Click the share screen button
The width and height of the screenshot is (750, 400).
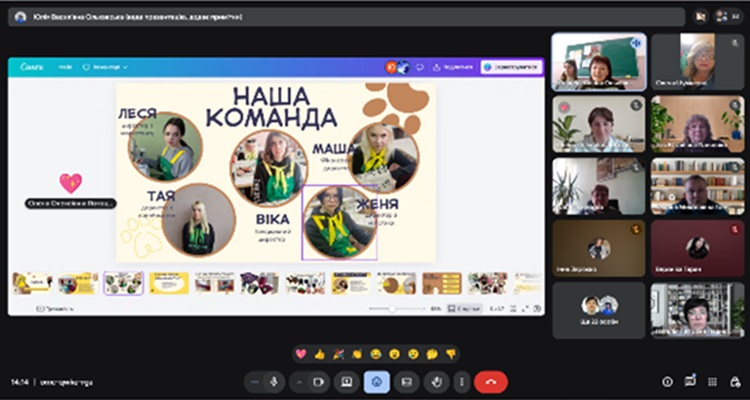(x=346, y=381)
